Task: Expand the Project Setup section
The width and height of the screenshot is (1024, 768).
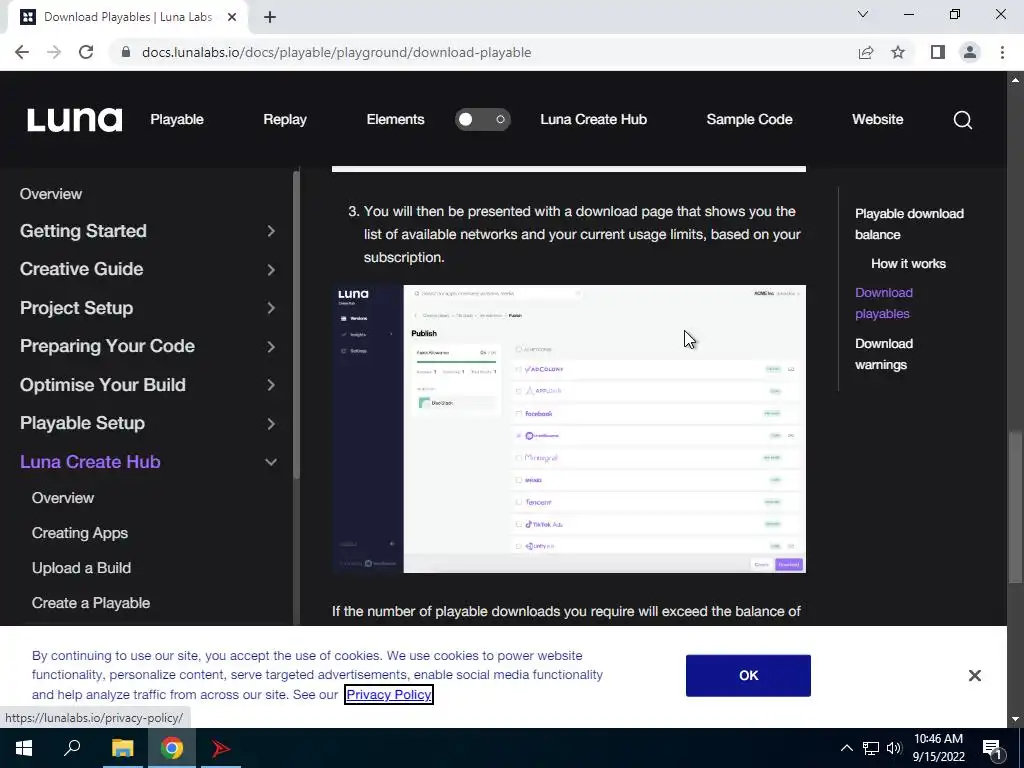Action: [x=271, y=308]
